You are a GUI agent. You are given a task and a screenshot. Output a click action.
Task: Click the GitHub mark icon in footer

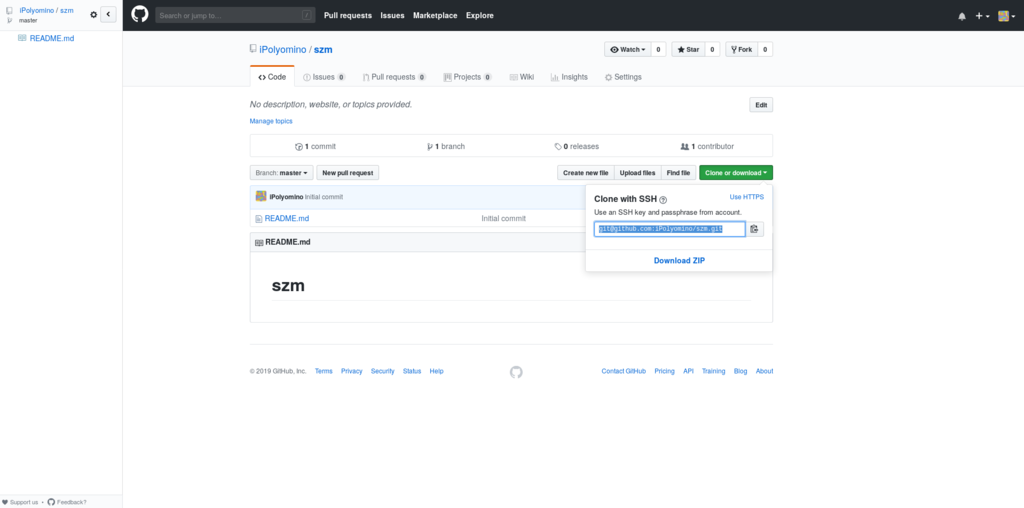[516, 372]
